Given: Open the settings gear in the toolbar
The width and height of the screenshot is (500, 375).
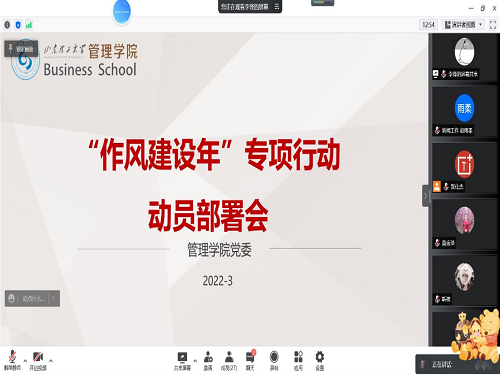Looking at the screenshot, I should (x=320, y=360).
